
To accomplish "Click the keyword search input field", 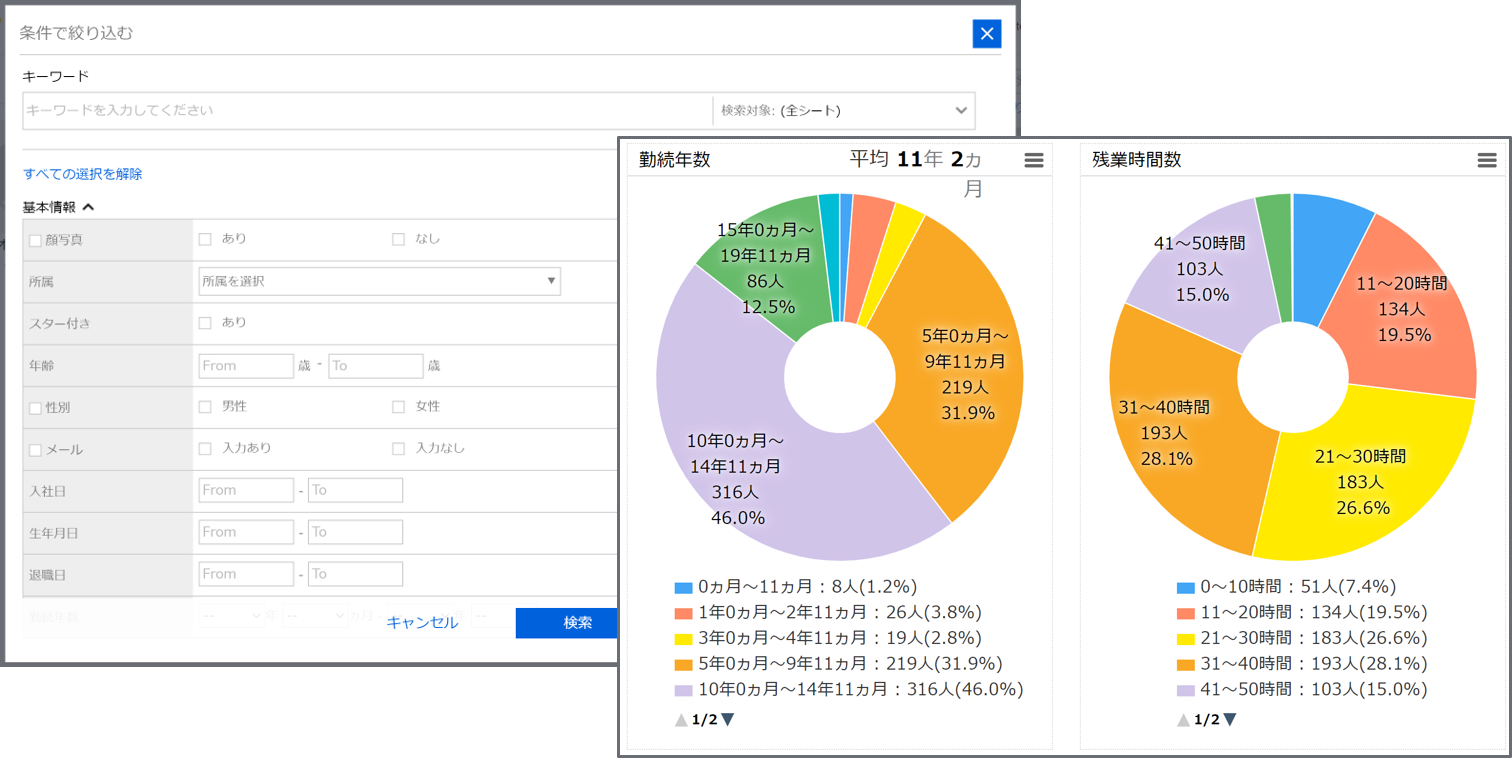I will 366,111.
